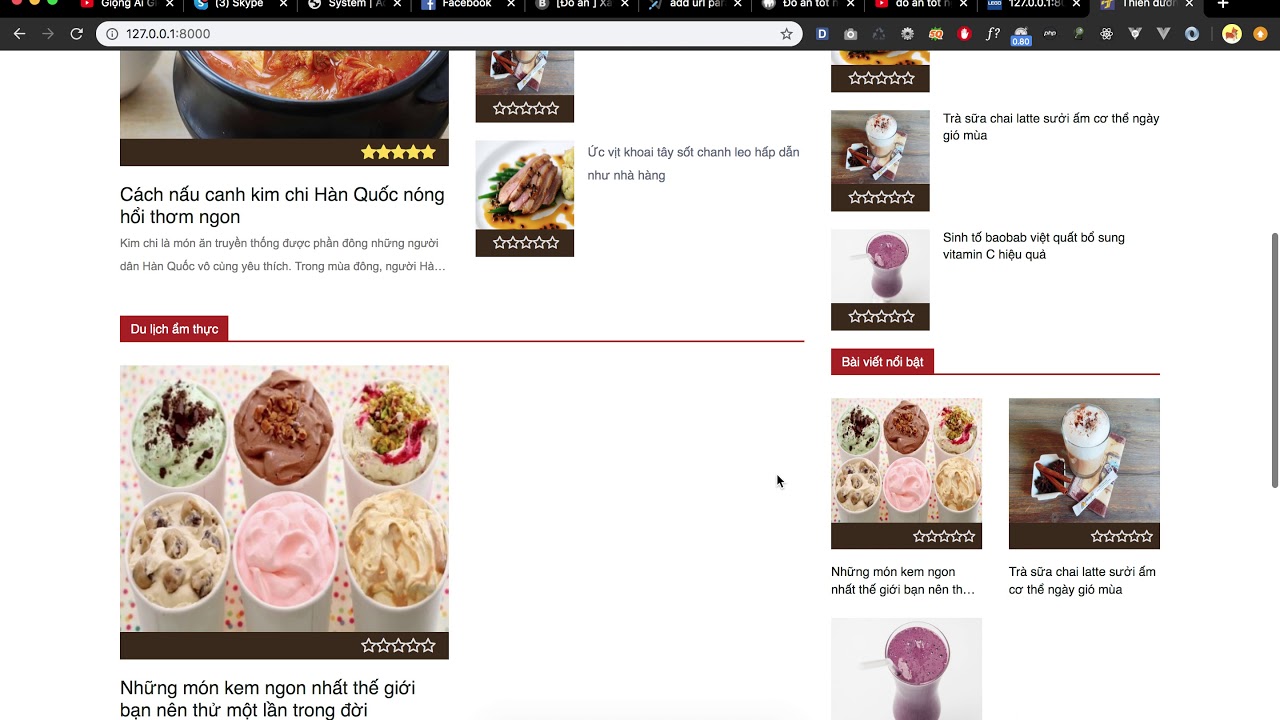Open the gear extension icon
Image resolution: width=1280 pixels, height=720 pixels.
click(x=907, y=34)
